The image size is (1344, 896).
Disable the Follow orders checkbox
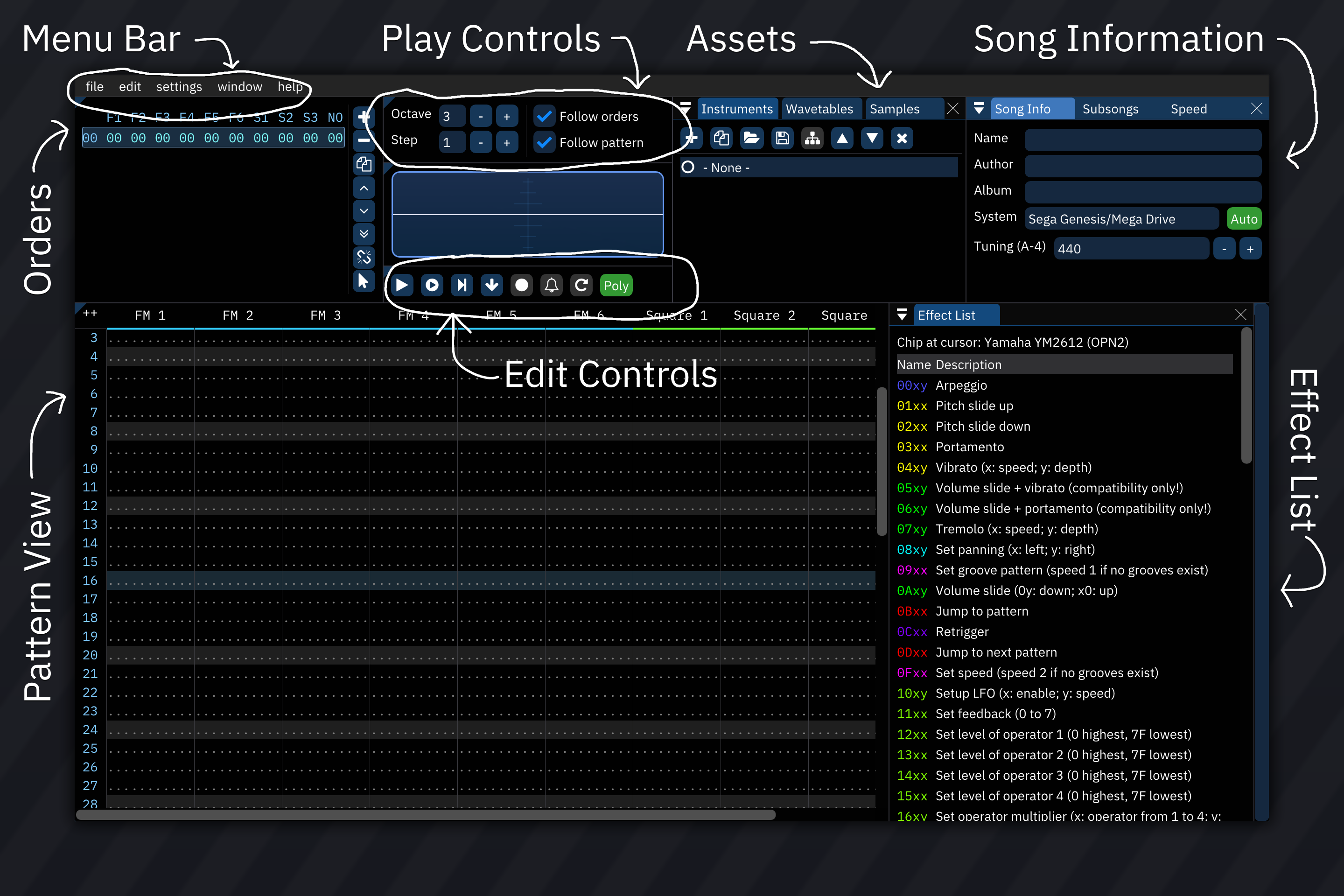[545, 117]
